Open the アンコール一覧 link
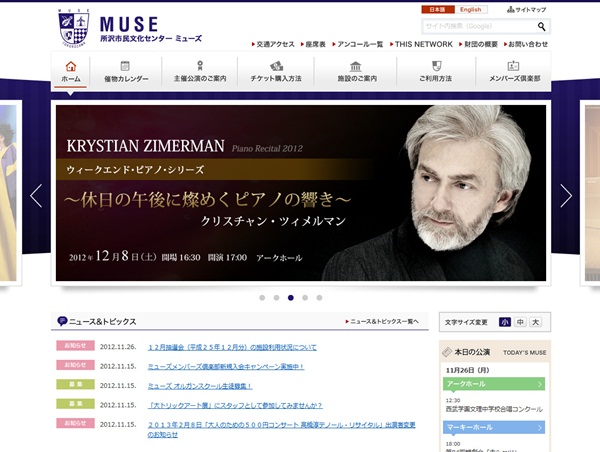The height and width of the screenshot is (452, 600). click(357, 44)
